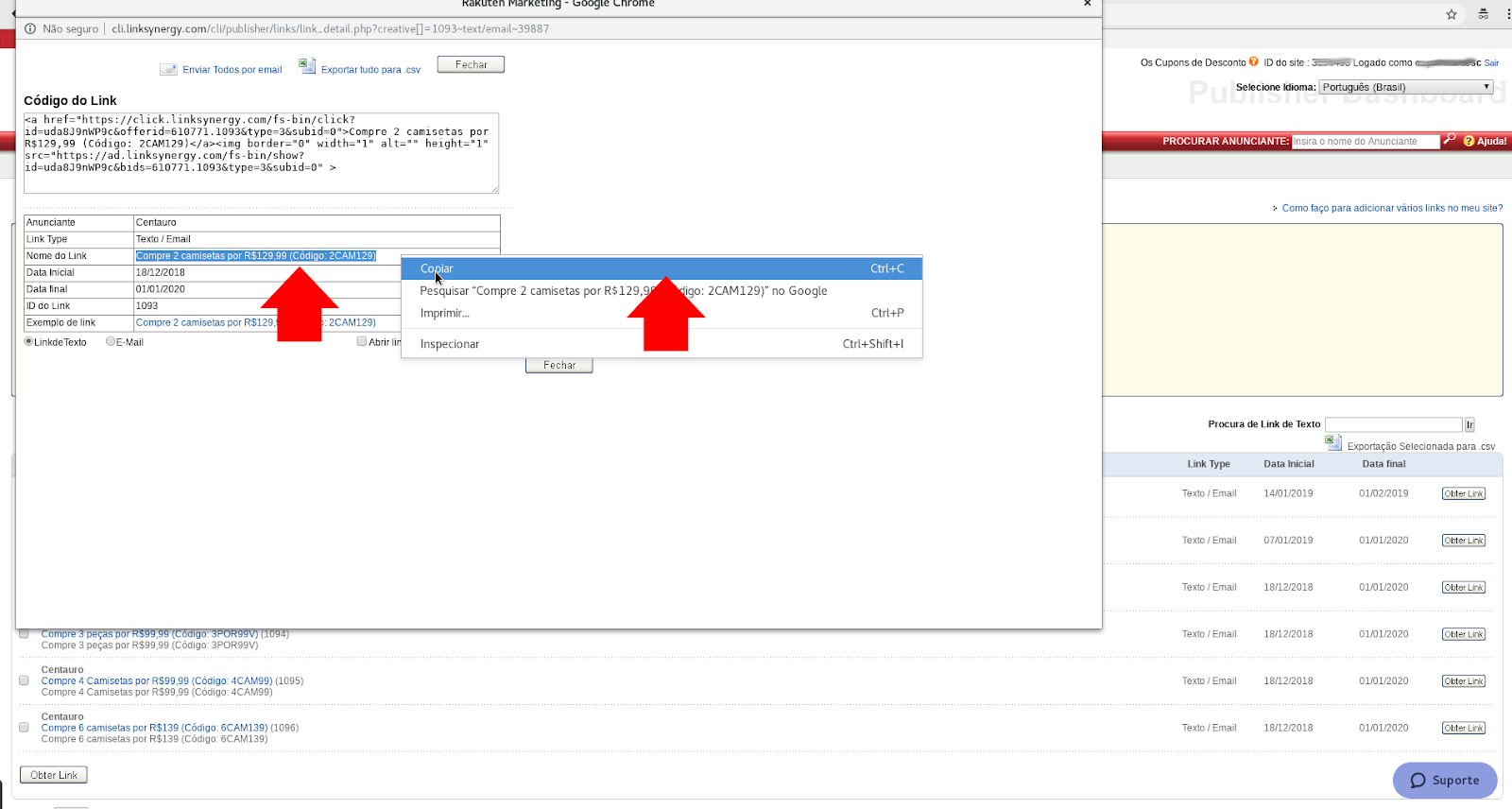Click the Os Cupons de Desconto text
The image size is (1512, 809).
point(1193,62)
